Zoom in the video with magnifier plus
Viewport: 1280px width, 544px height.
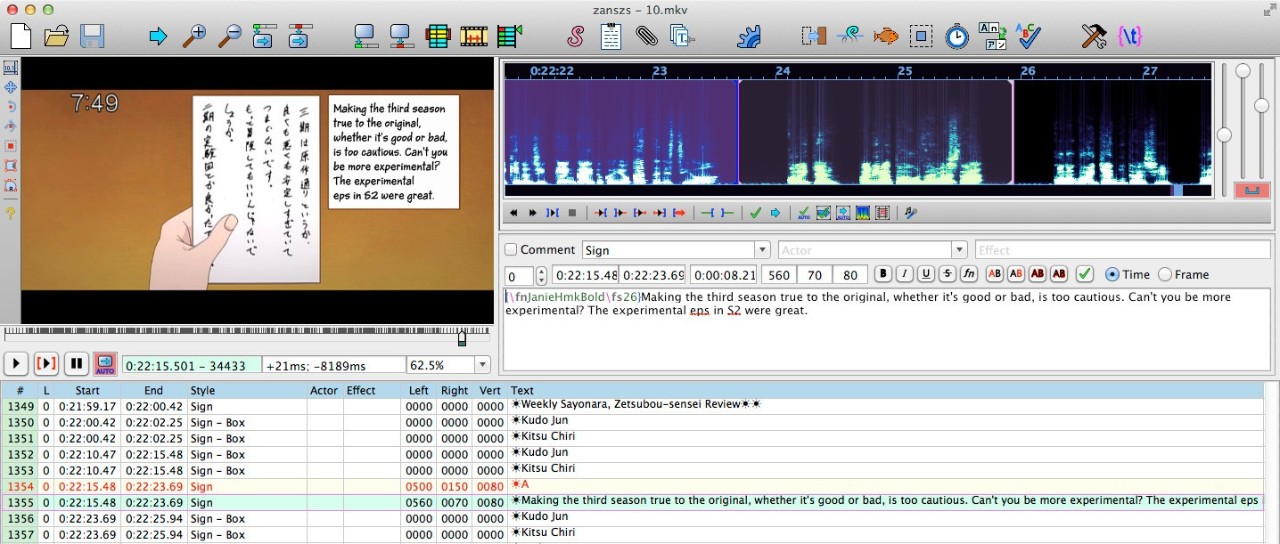coord(194,37)
